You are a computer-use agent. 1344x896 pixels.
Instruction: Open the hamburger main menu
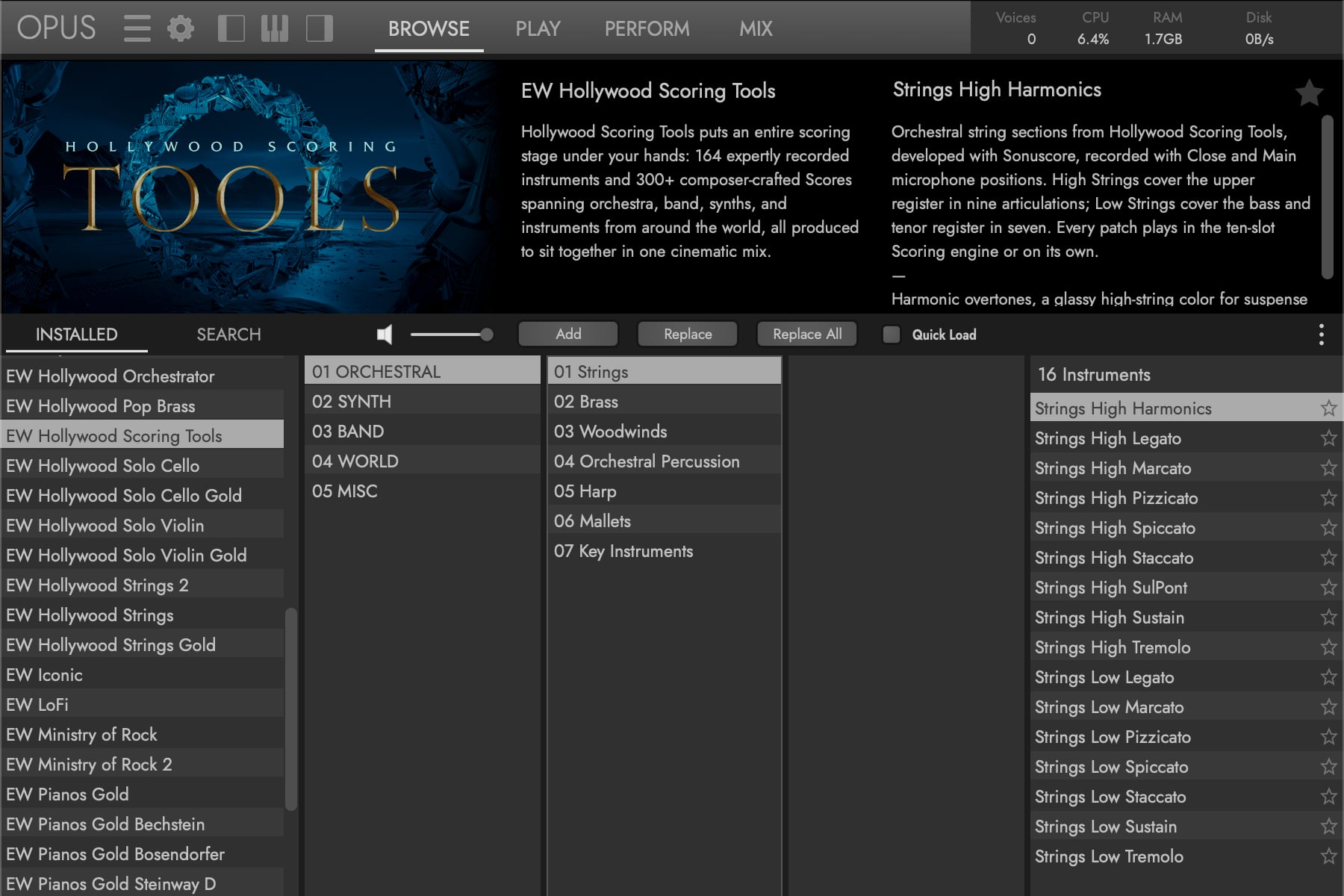click(x=137, y=28)
